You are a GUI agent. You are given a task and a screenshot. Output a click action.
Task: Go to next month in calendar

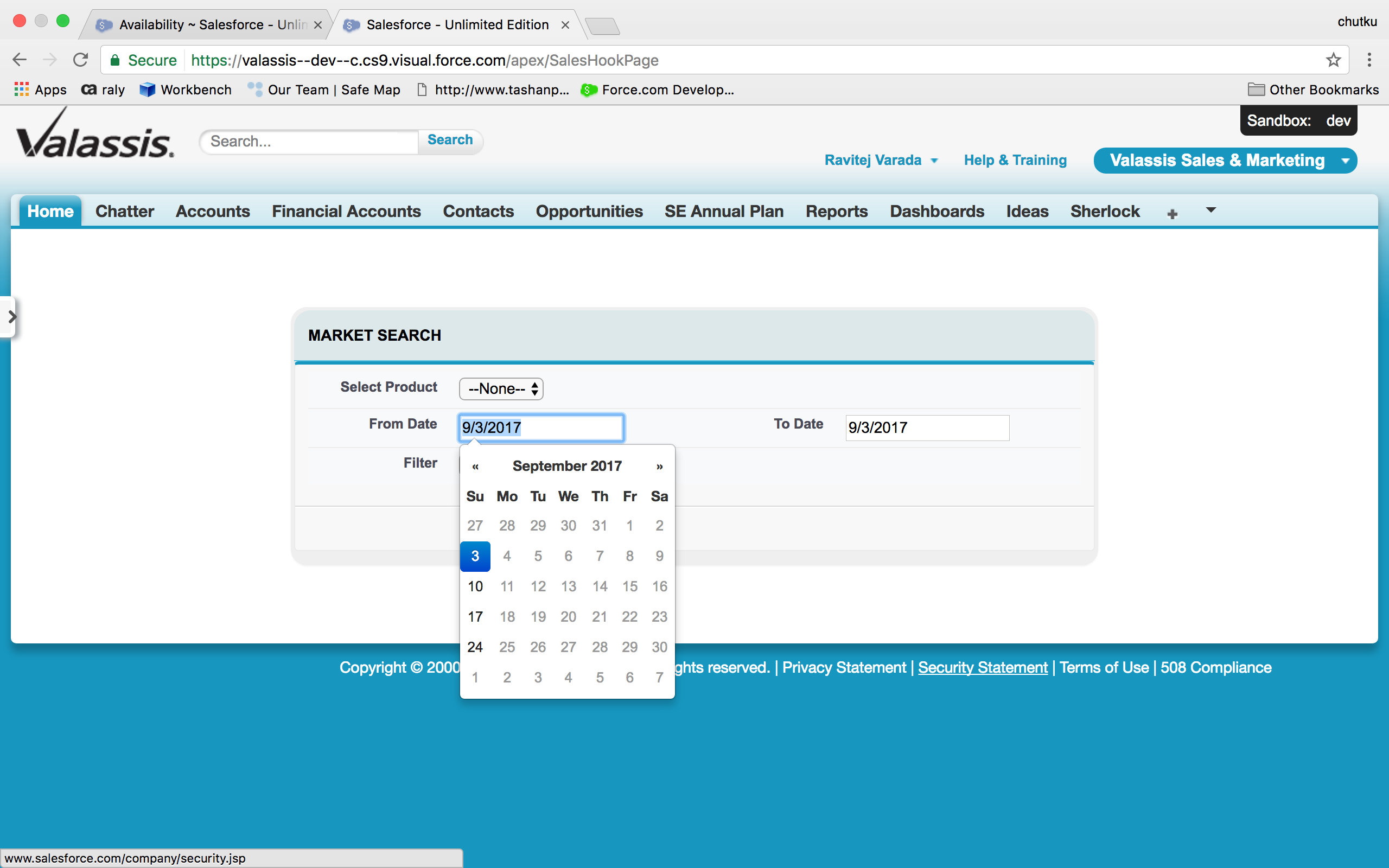click(659, 466)
